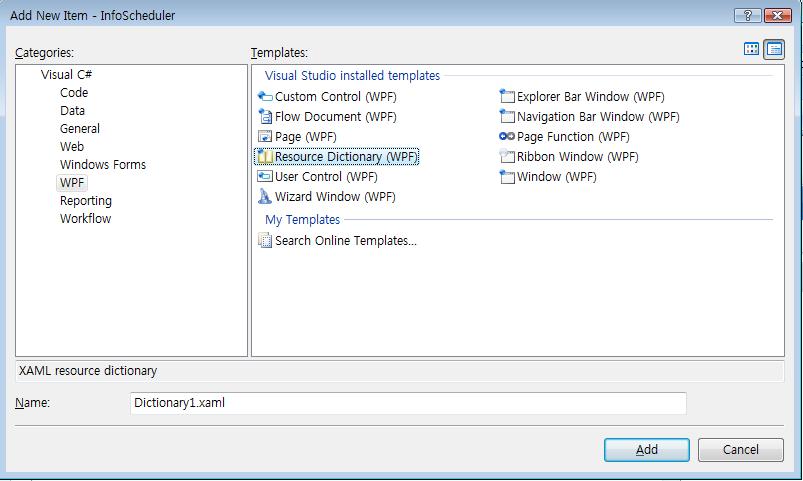Choose User Control (WPF) template label
This screenshot has height=481, width=803.
coord(326,177)
